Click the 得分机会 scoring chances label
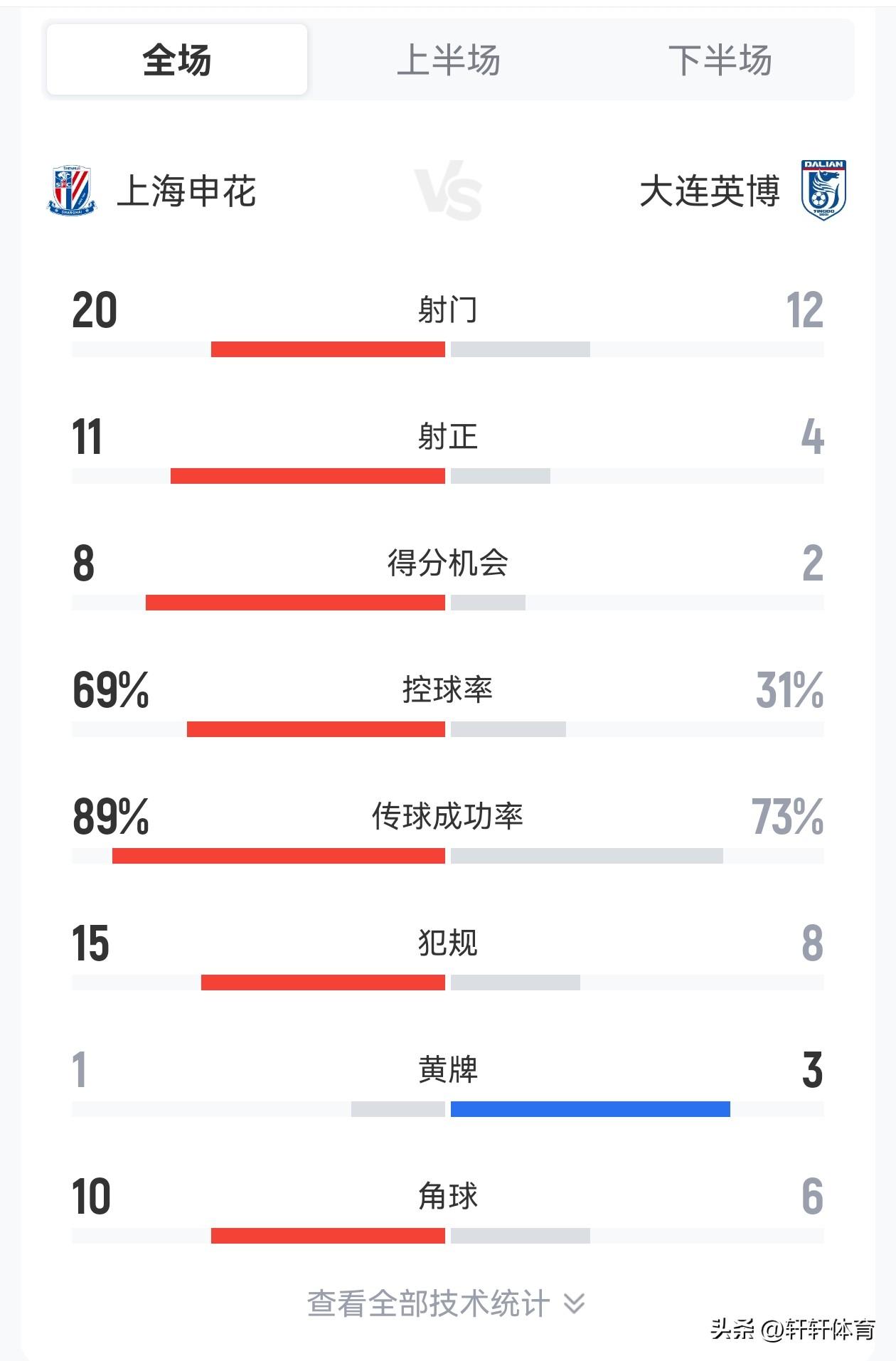This screenshot has width=896, height=1361. tap(448, 563)
